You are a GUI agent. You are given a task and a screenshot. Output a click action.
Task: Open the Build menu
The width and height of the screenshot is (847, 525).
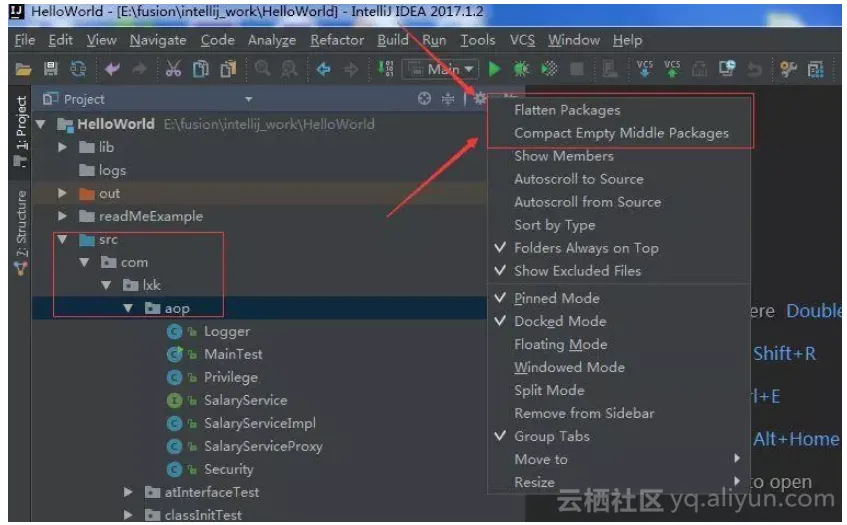[393, 40]
